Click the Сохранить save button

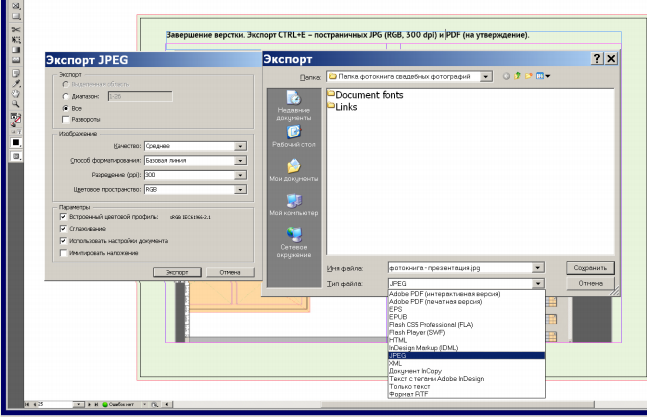(x=590, y=268)
